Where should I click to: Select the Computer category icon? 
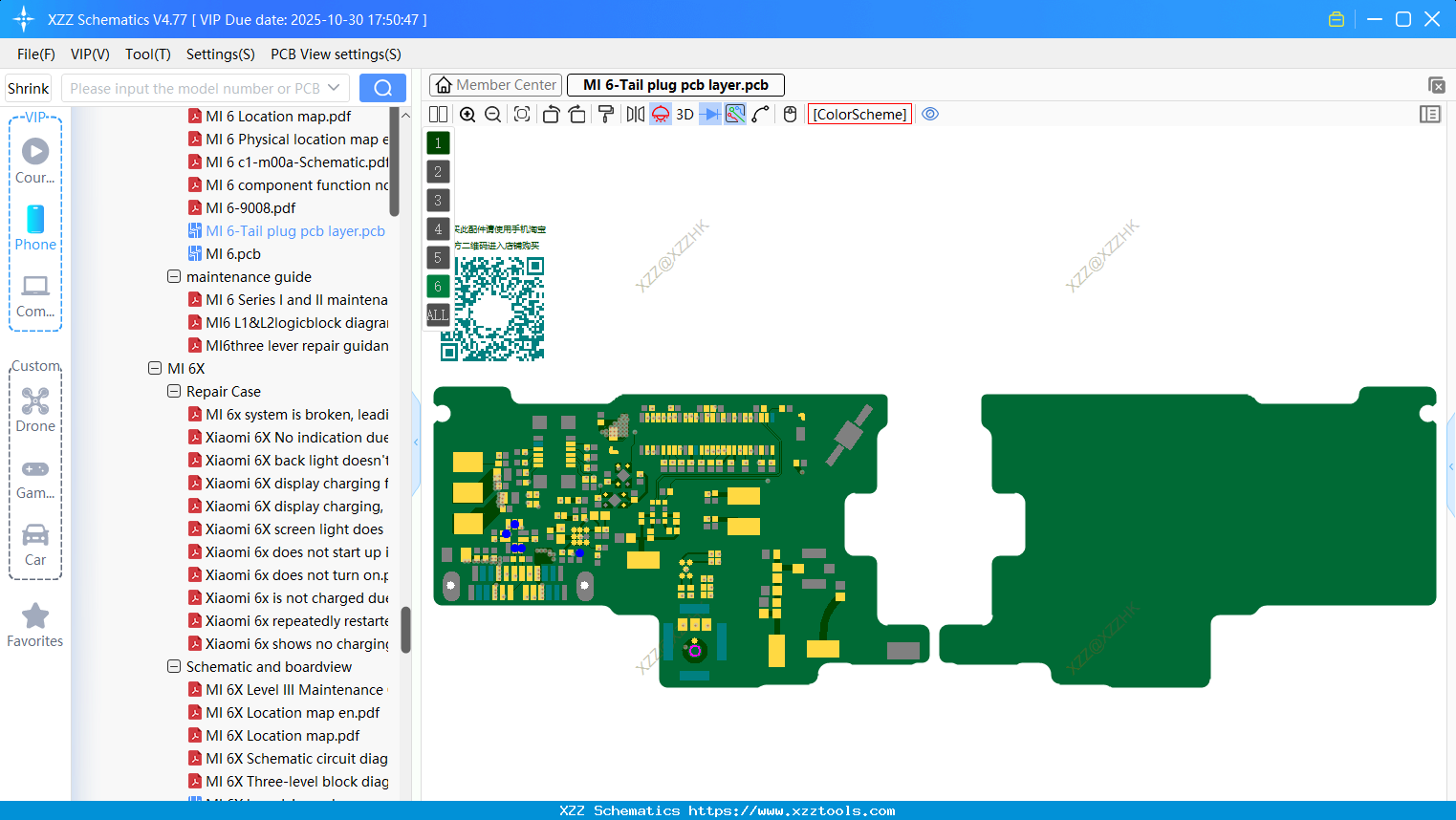click(x=35, y=294)
